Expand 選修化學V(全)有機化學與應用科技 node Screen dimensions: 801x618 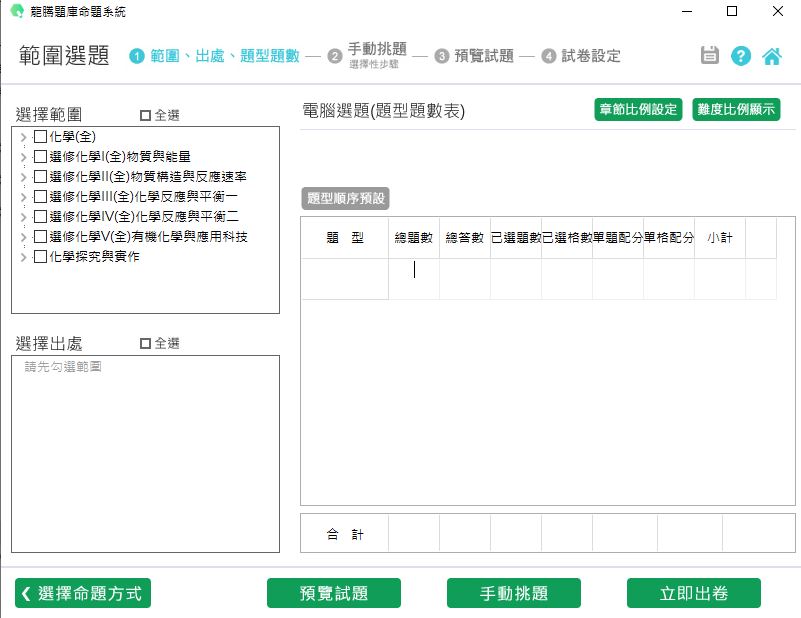coord(23,237)
